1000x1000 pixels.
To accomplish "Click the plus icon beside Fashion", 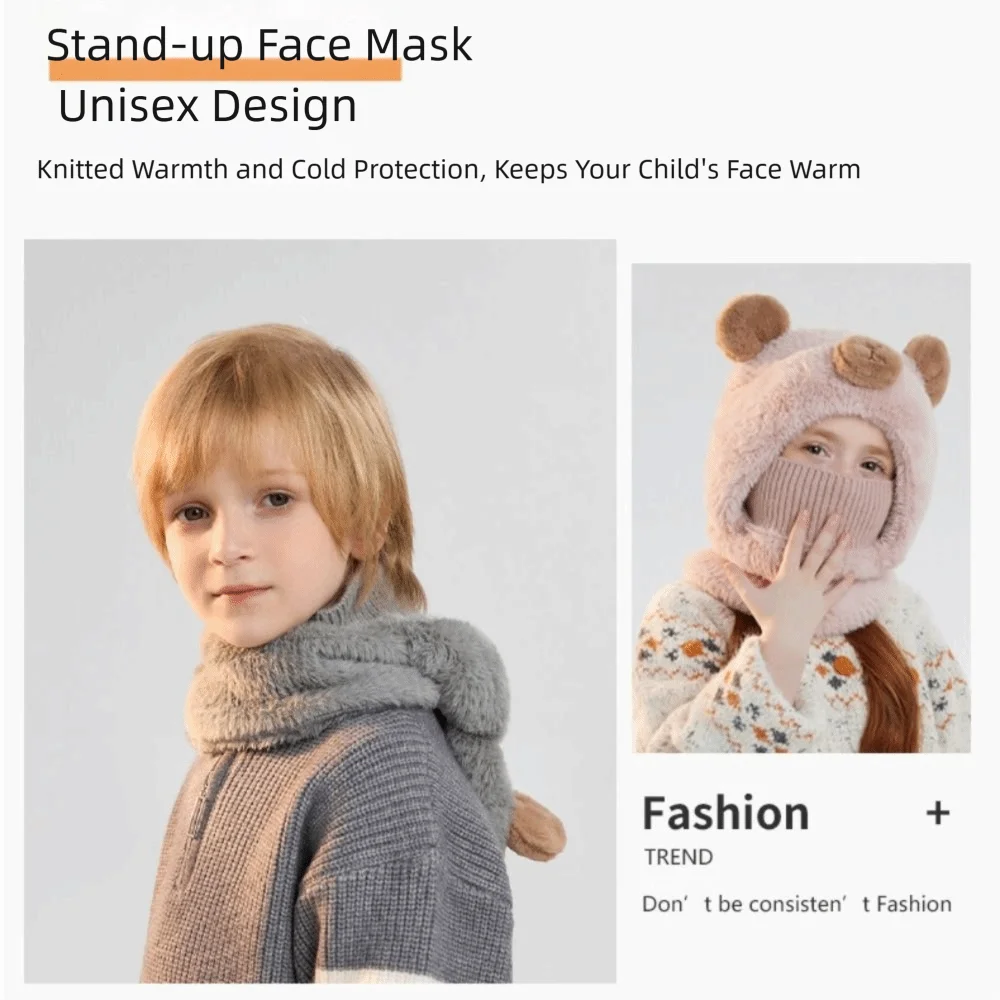I will point(937,812).
